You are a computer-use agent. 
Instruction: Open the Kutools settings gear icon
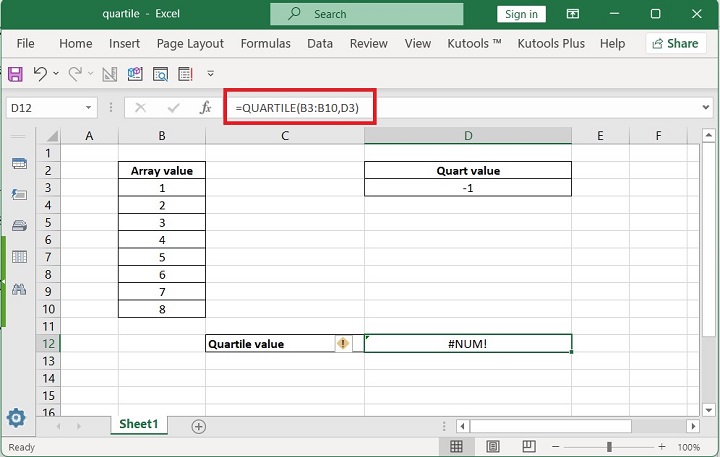coord(16,418)
